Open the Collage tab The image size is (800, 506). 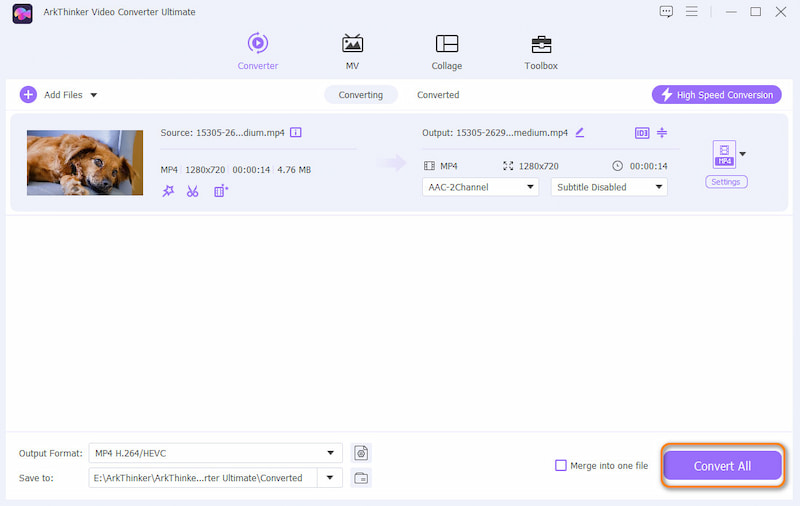pyautogui.click(x=446, y=52)
